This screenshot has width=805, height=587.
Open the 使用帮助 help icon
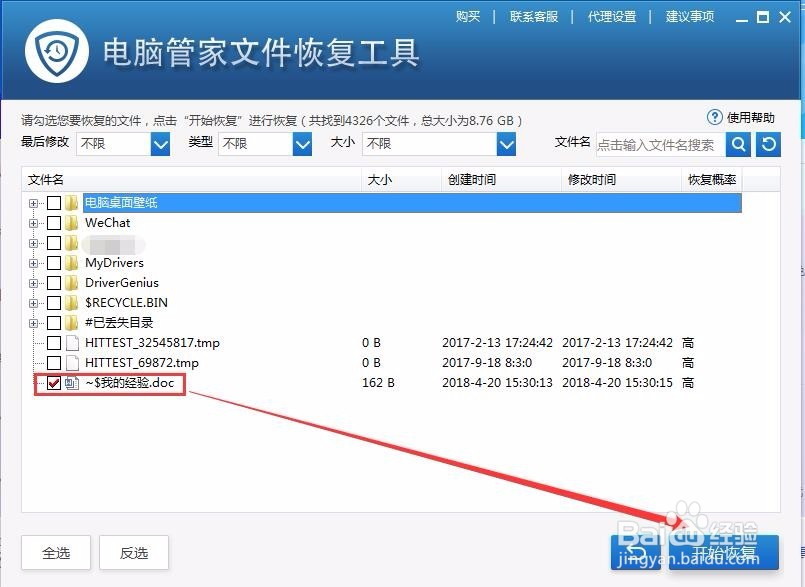[714, 118]
